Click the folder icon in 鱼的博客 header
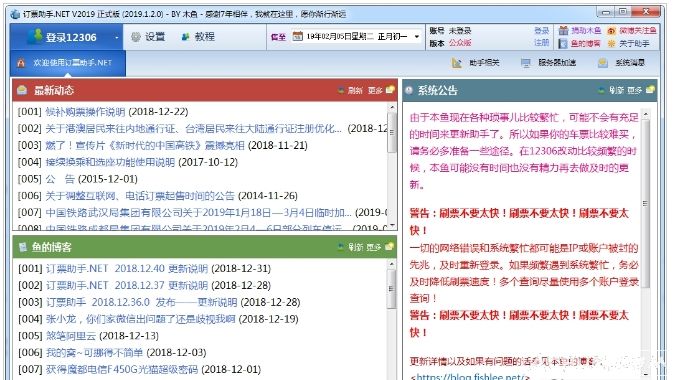This screenshot has height=380, width=674. click(390, 246)
